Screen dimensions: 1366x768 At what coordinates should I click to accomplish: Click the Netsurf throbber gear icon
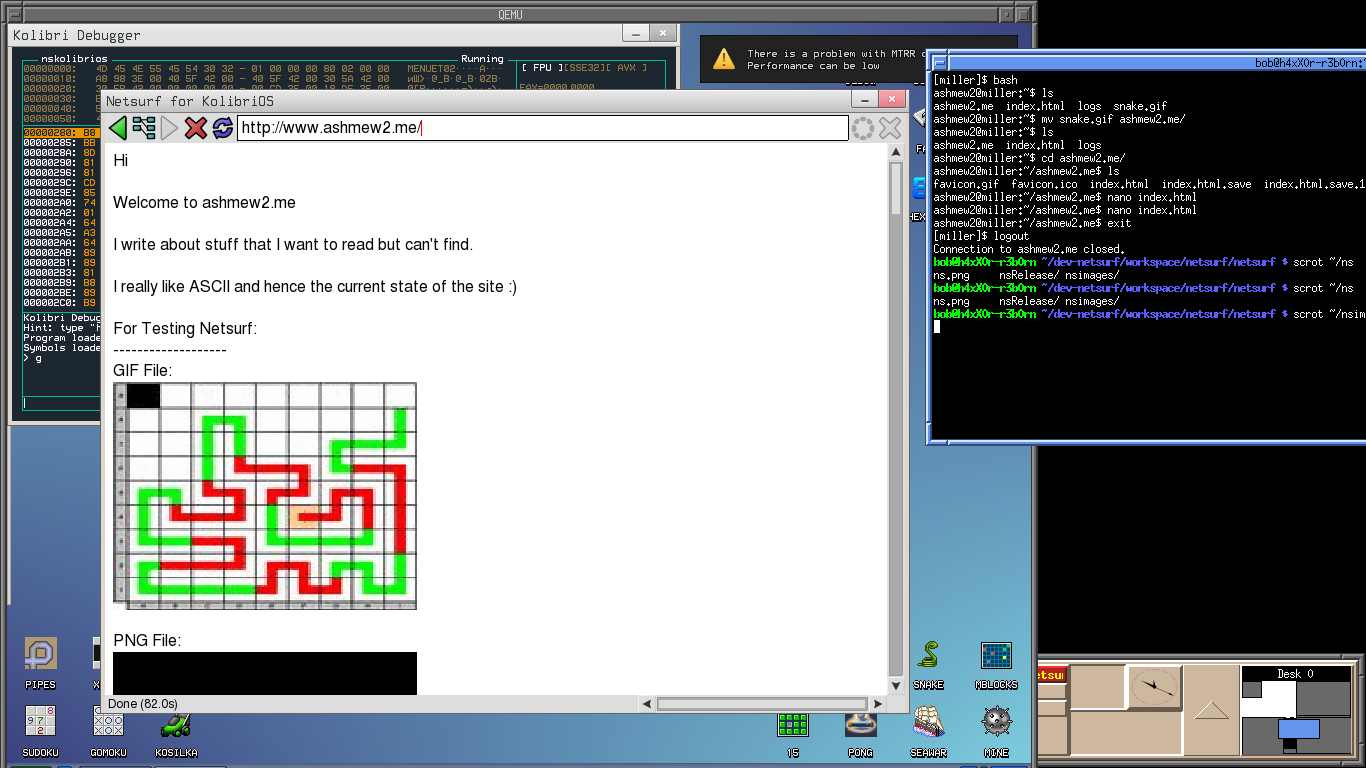tap(863, 128)
